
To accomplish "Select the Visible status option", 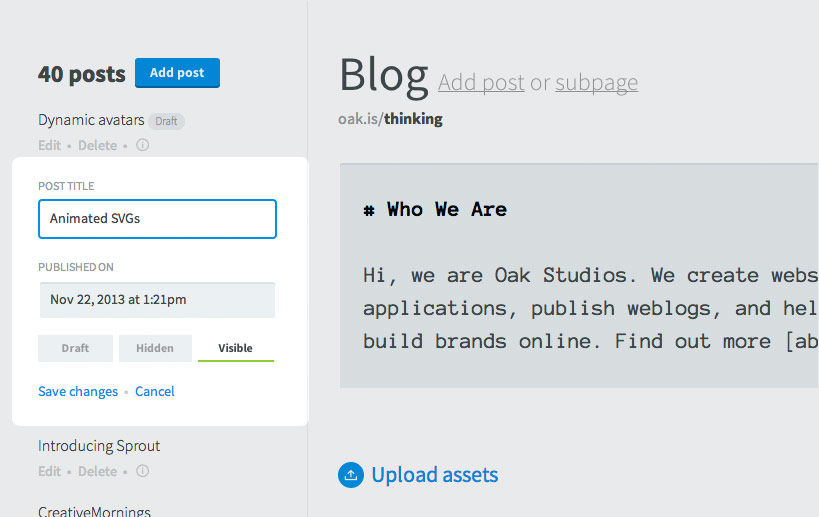I will pyautogui.click(x=236, y=348).
